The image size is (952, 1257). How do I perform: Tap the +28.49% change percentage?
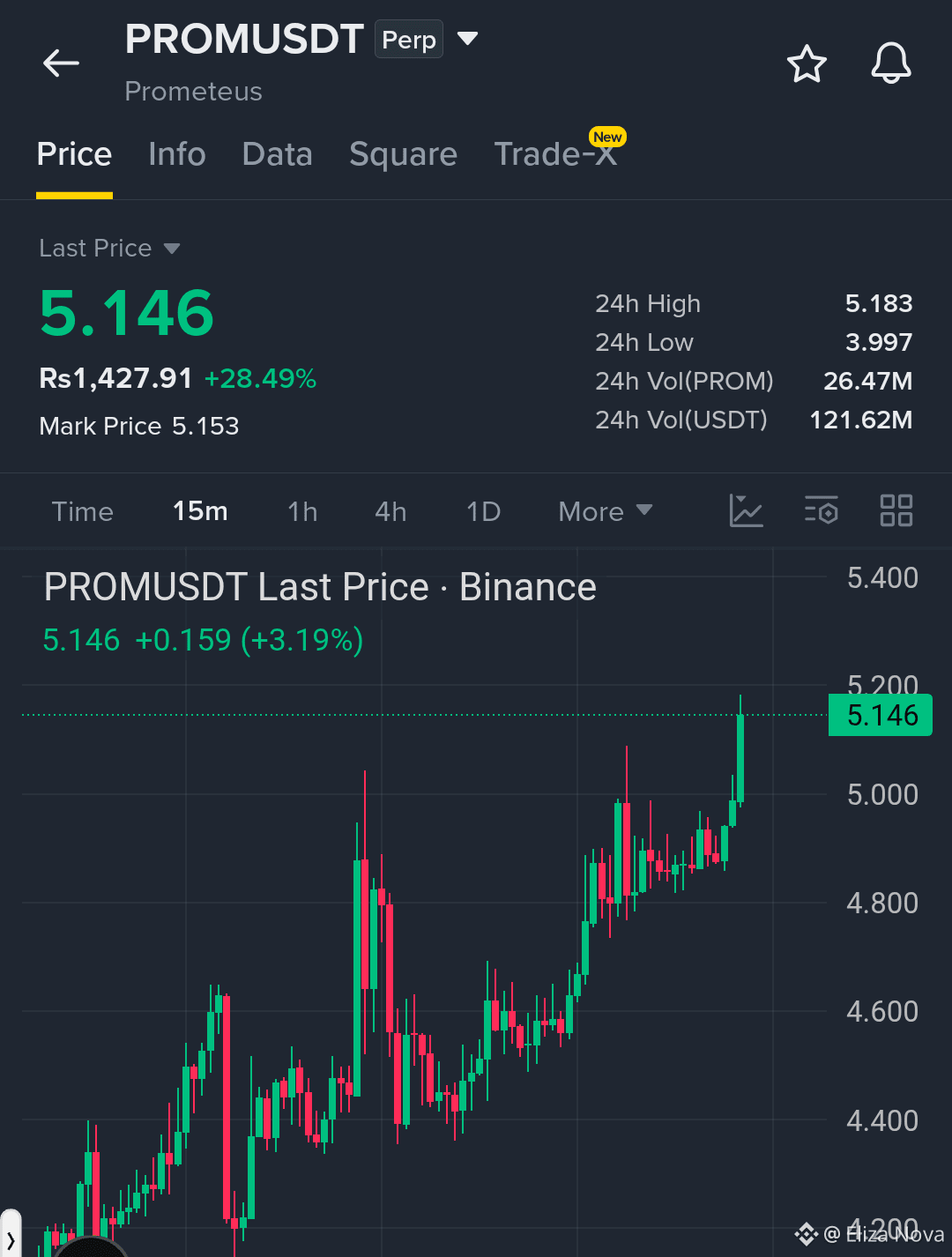coord(260,379)
